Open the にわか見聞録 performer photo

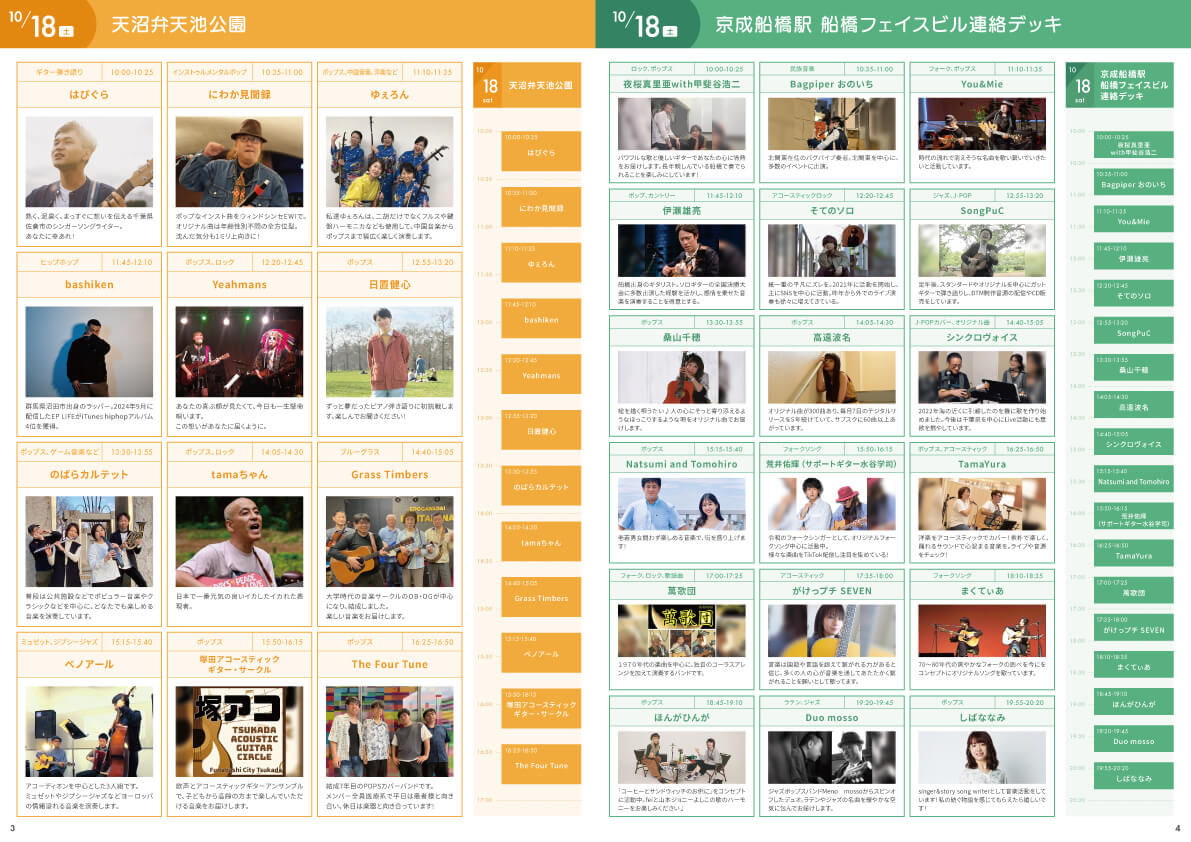click(239, 161)
